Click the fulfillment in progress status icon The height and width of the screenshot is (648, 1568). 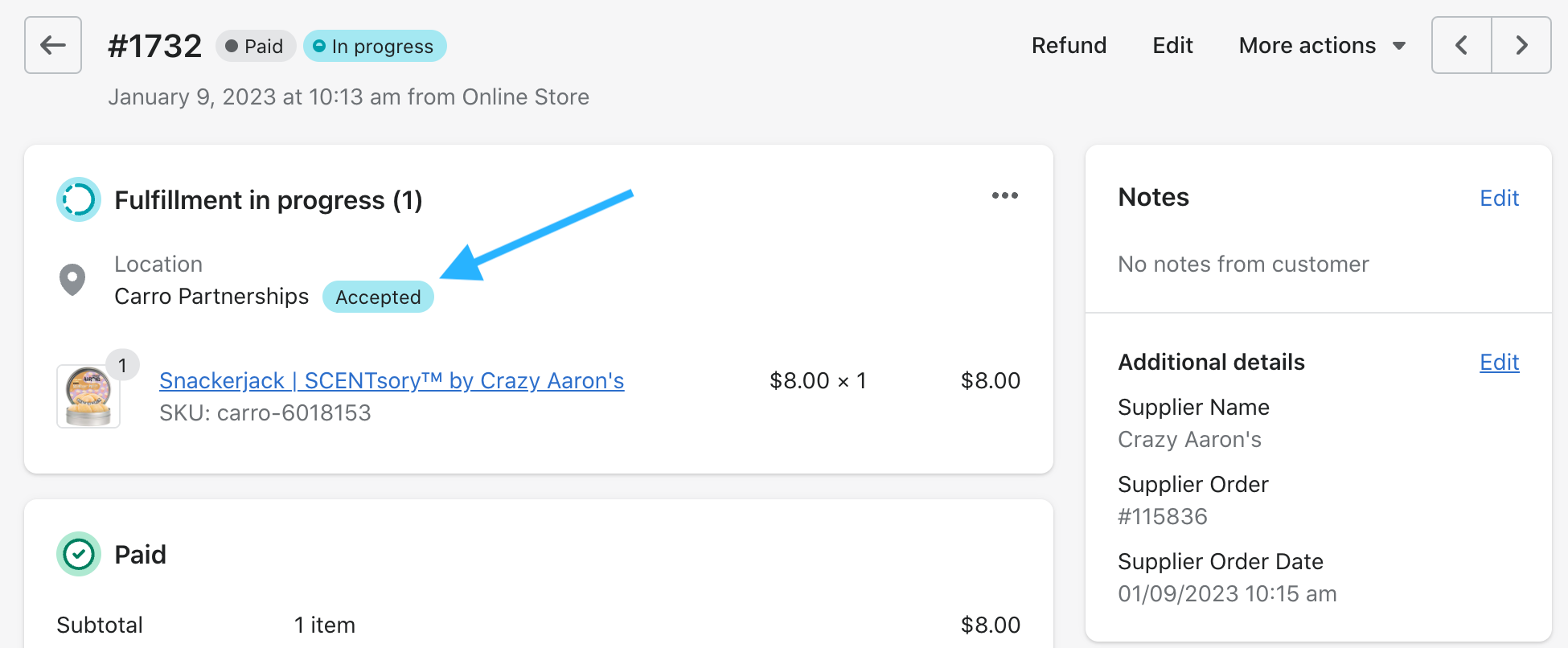79,199
